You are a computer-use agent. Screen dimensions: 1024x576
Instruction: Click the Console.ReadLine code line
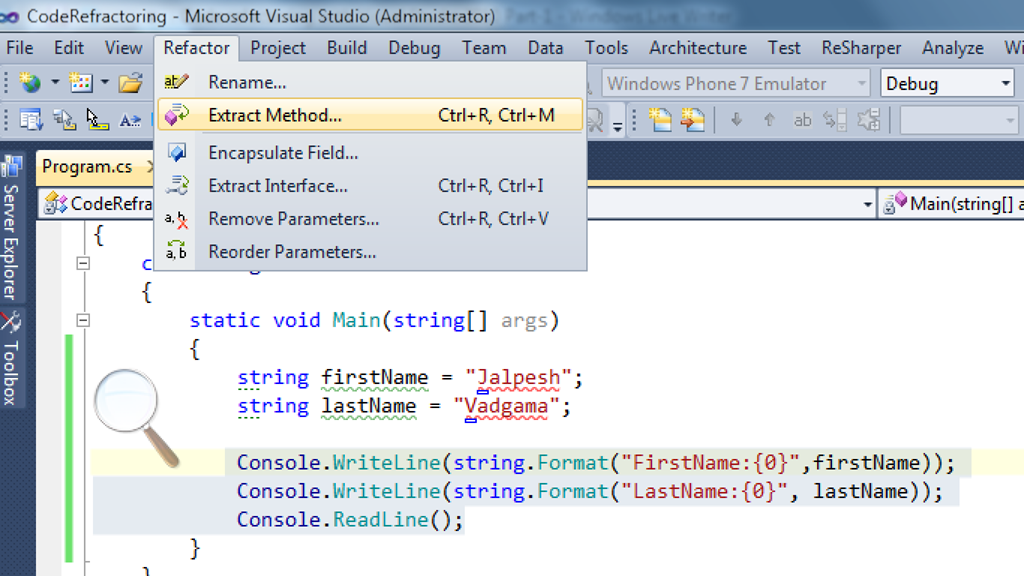click(x=349, y=520)
